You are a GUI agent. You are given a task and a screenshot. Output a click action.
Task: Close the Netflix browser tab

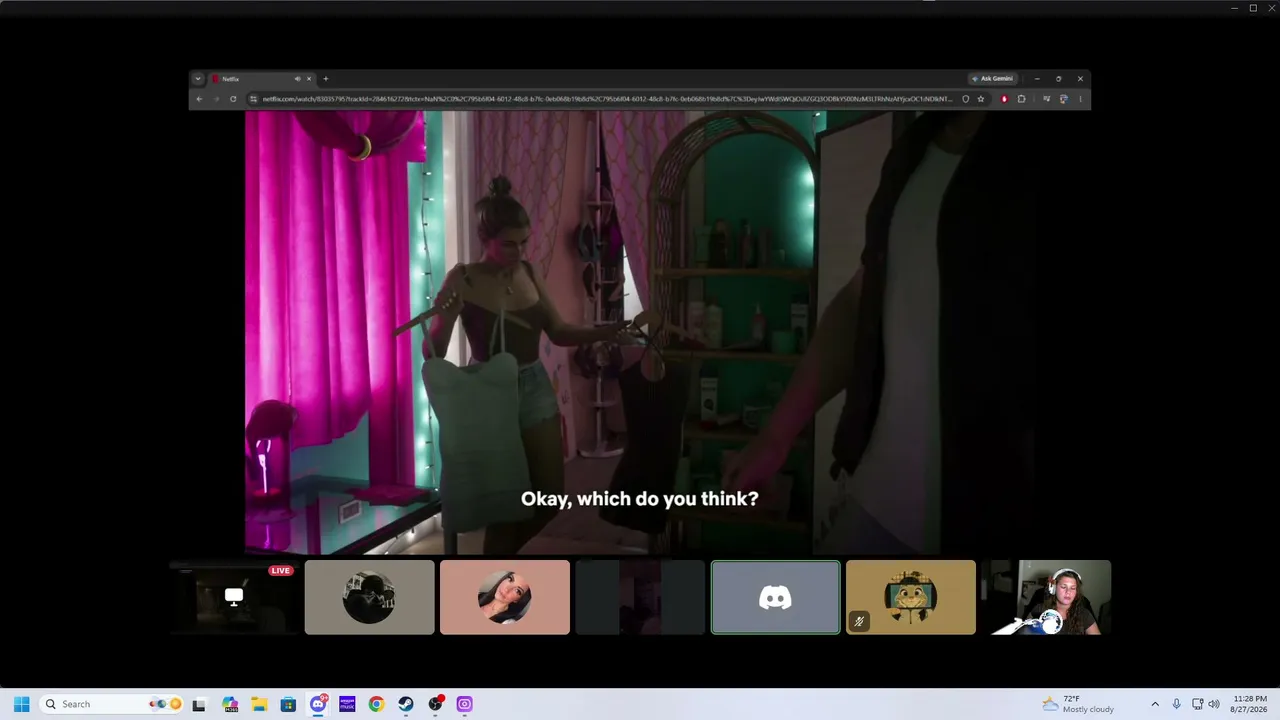(x=309, y=79)
